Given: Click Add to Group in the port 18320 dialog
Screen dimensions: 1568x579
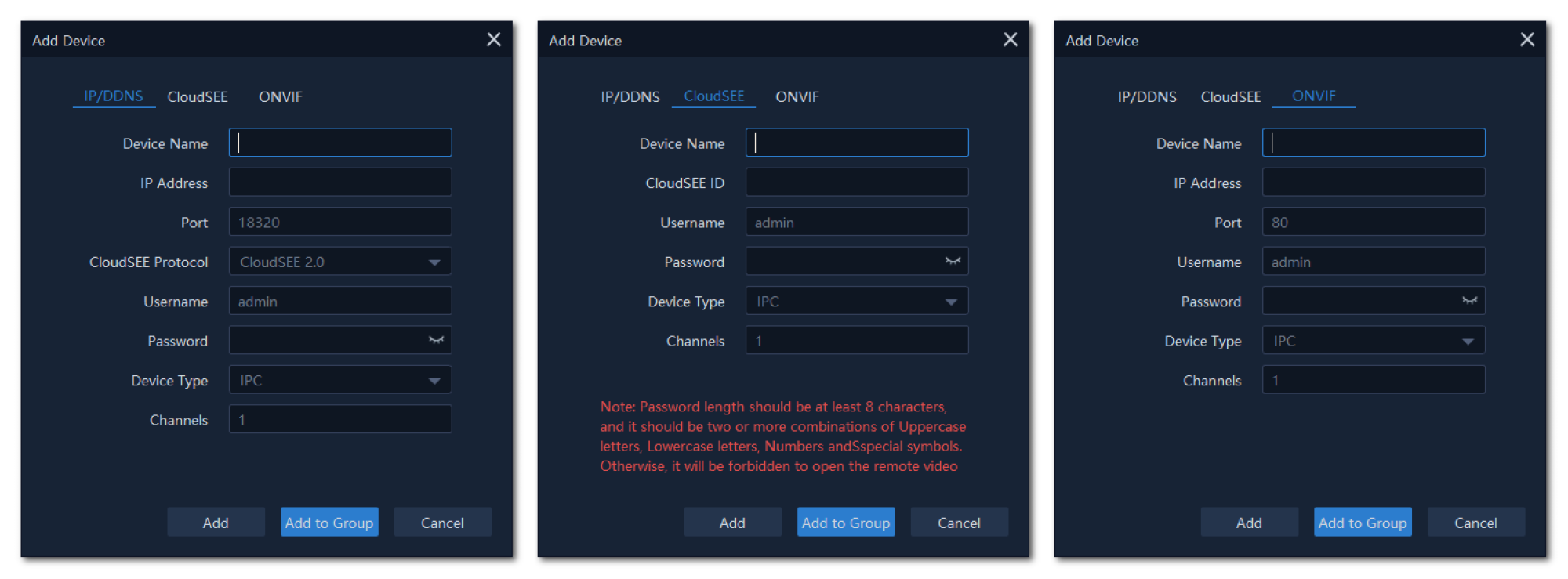Looking at the screenshot, I should pos(329,523).
